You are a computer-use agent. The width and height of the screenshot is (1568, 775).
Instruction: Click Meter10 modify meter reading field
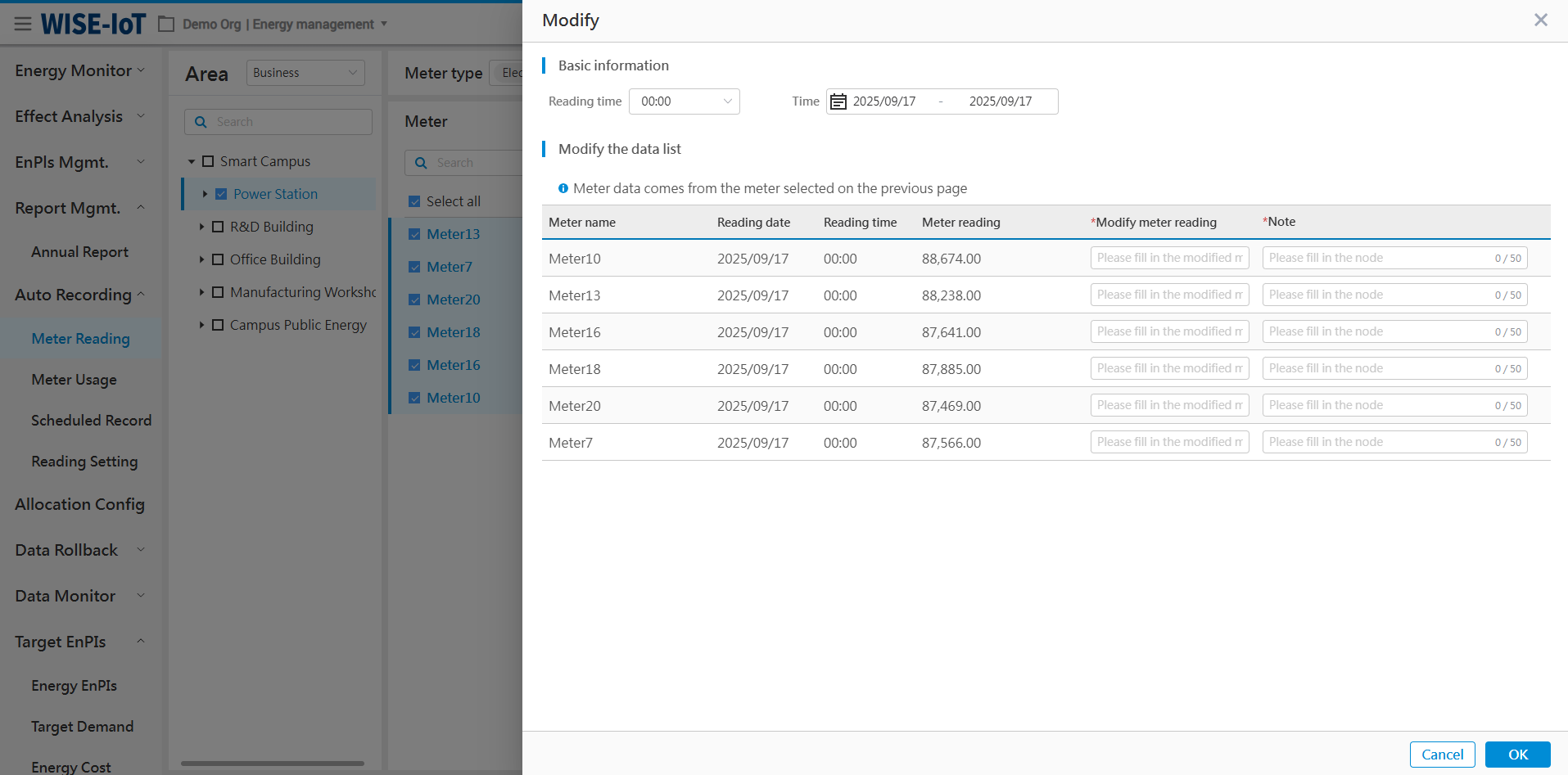(1169, 258)
